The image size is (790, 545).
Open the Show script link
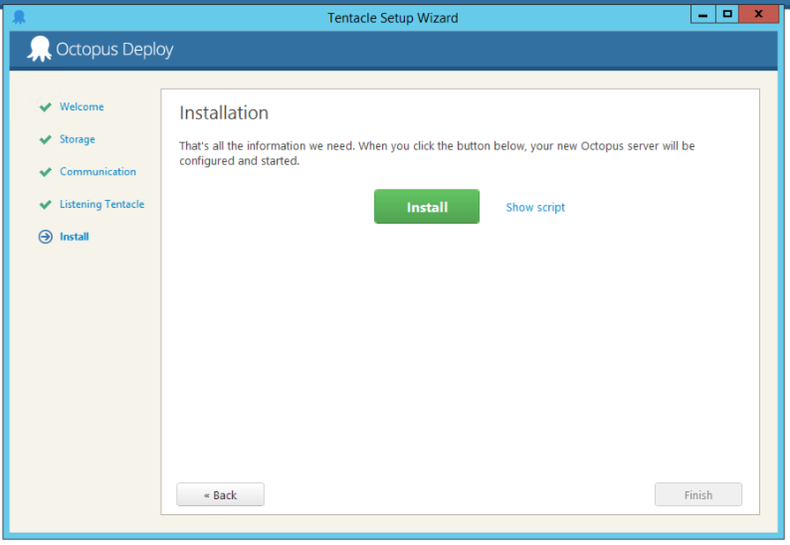click(535, 207)
